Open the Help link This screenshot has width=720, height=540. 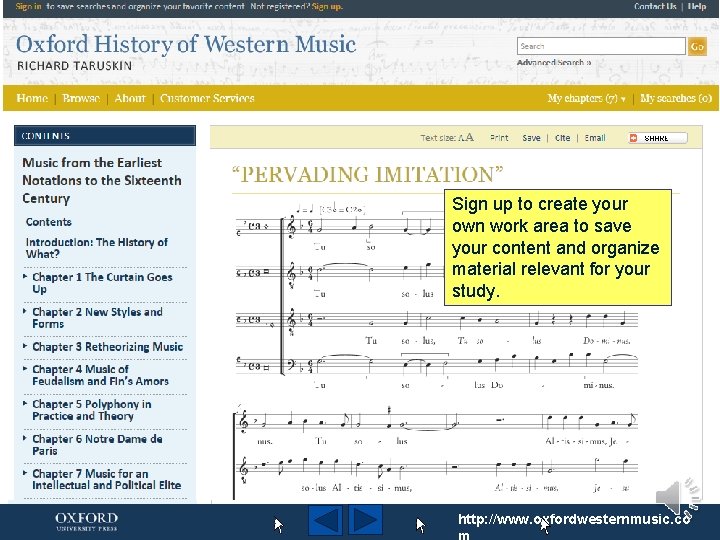point(697,6)
